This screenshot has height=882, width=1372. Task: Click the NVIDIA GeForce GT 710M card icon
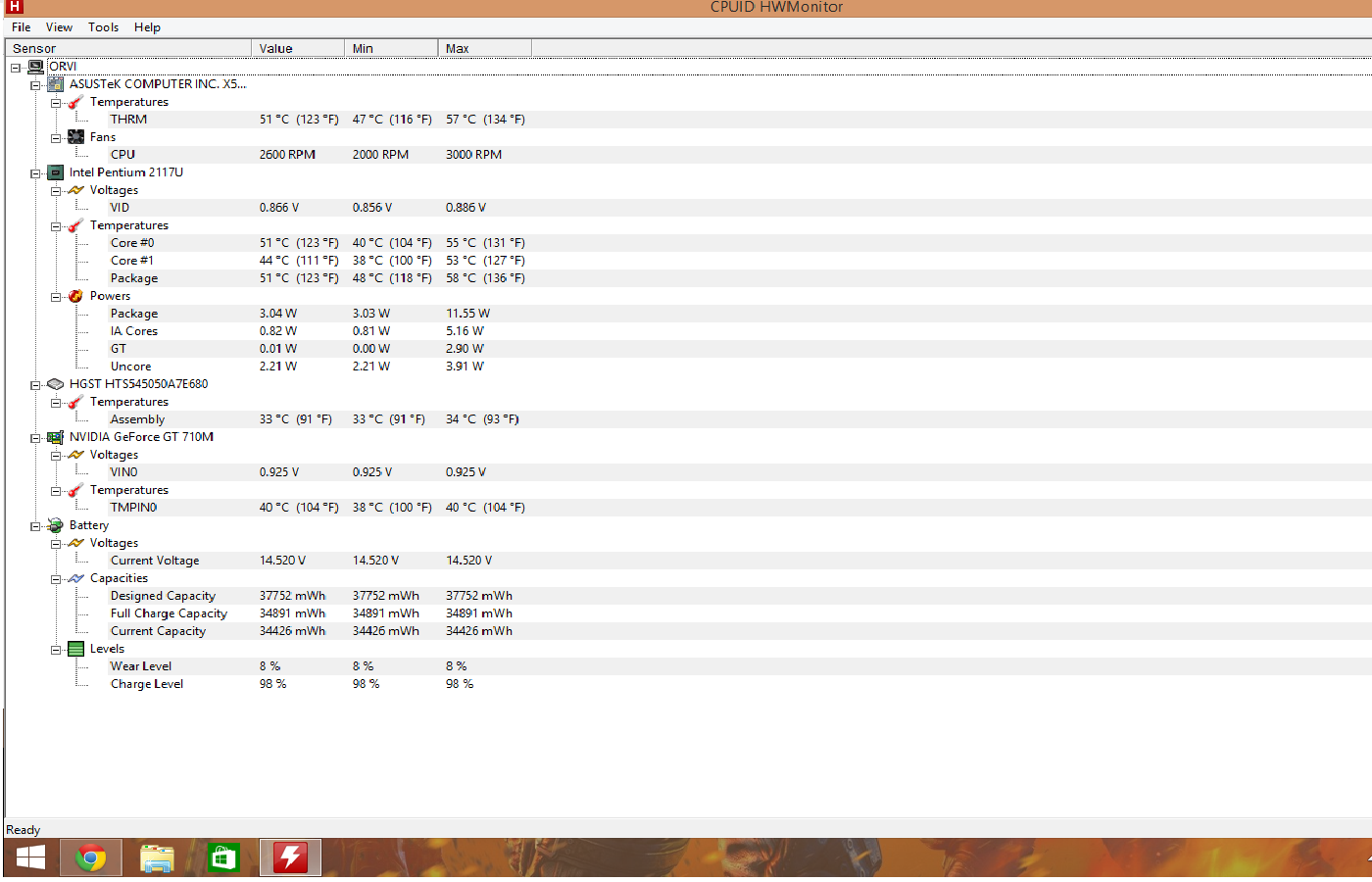56,437
